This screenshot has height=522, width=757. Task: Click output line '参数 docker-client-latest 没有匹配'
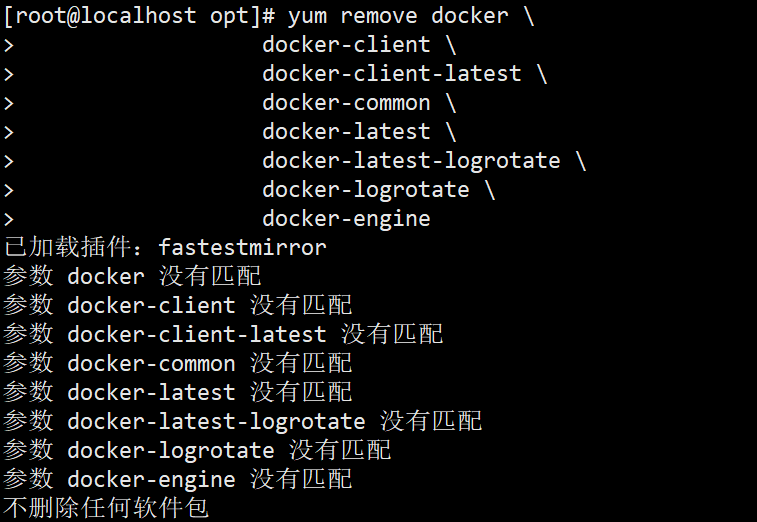[223, 334]
